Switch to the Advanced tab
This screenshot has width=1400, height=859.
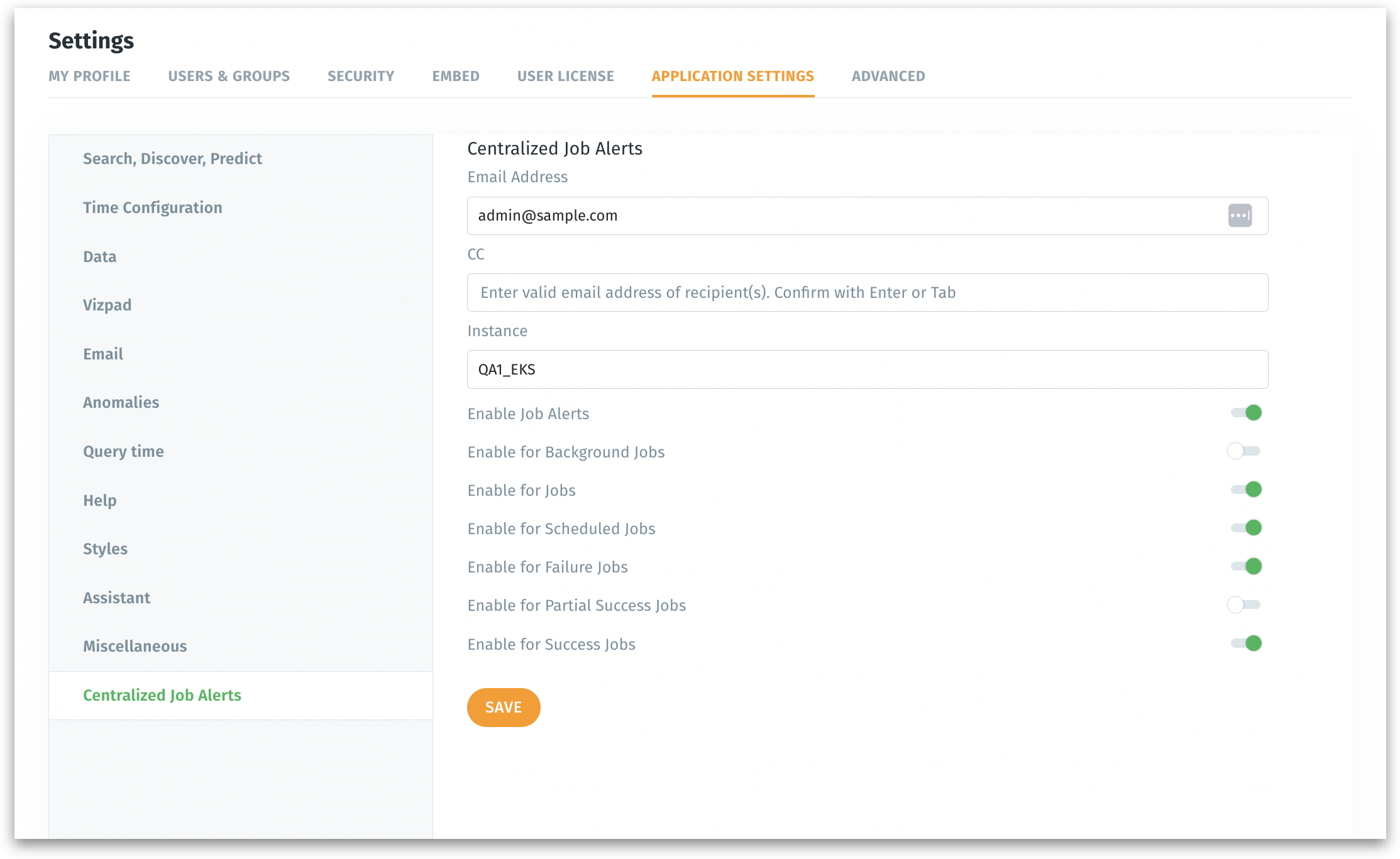[x=888, y=76]
